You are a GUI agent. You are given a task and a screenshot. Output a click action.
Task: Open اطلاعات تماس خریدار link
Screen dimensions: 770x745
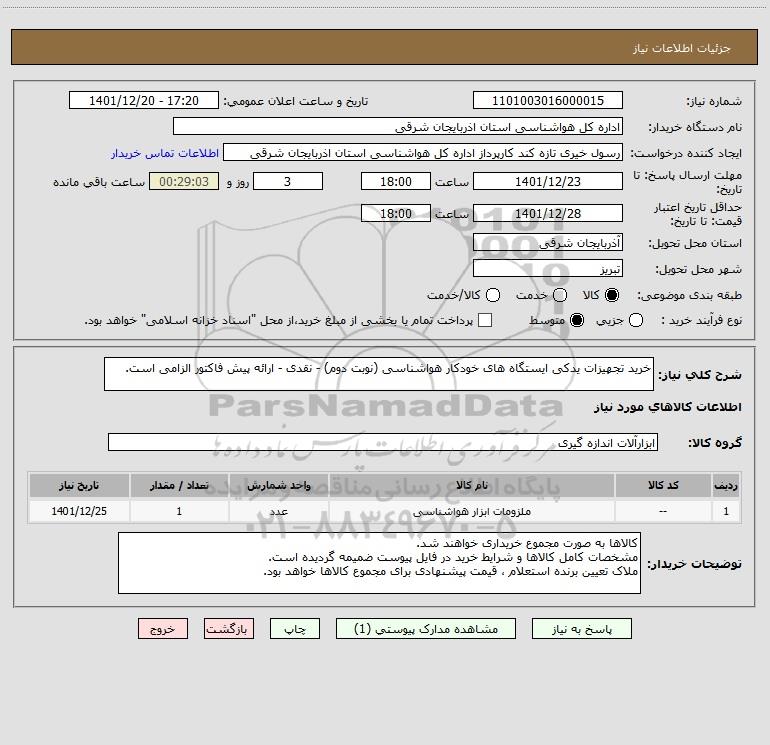click(x=165, y=153)
